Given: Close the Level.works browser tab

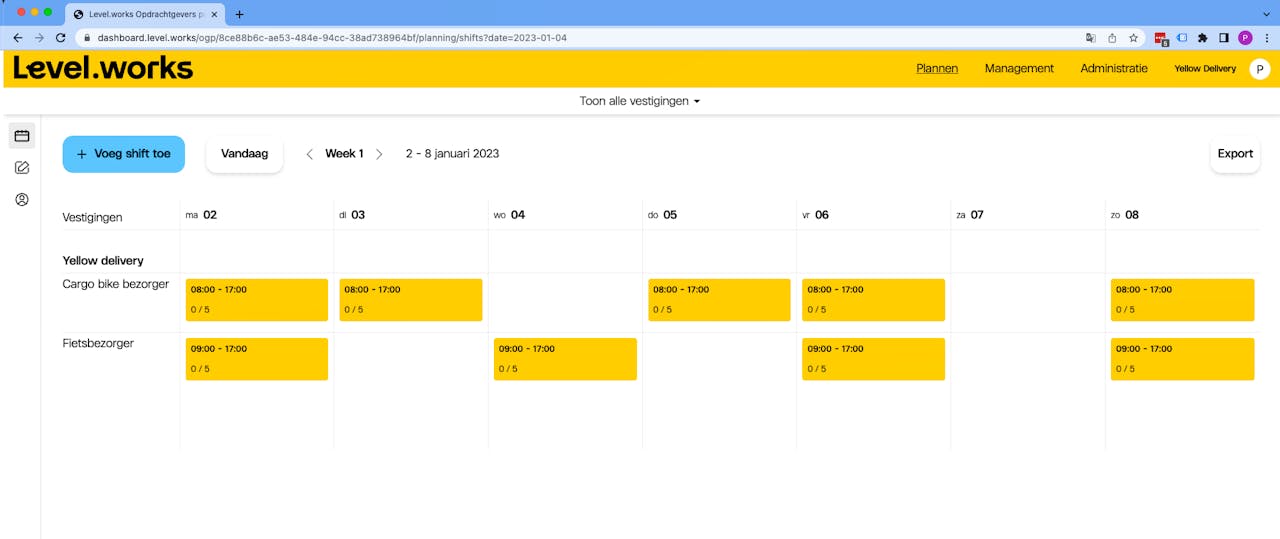Looking at the screenshot, I should [x=214, y=14].
